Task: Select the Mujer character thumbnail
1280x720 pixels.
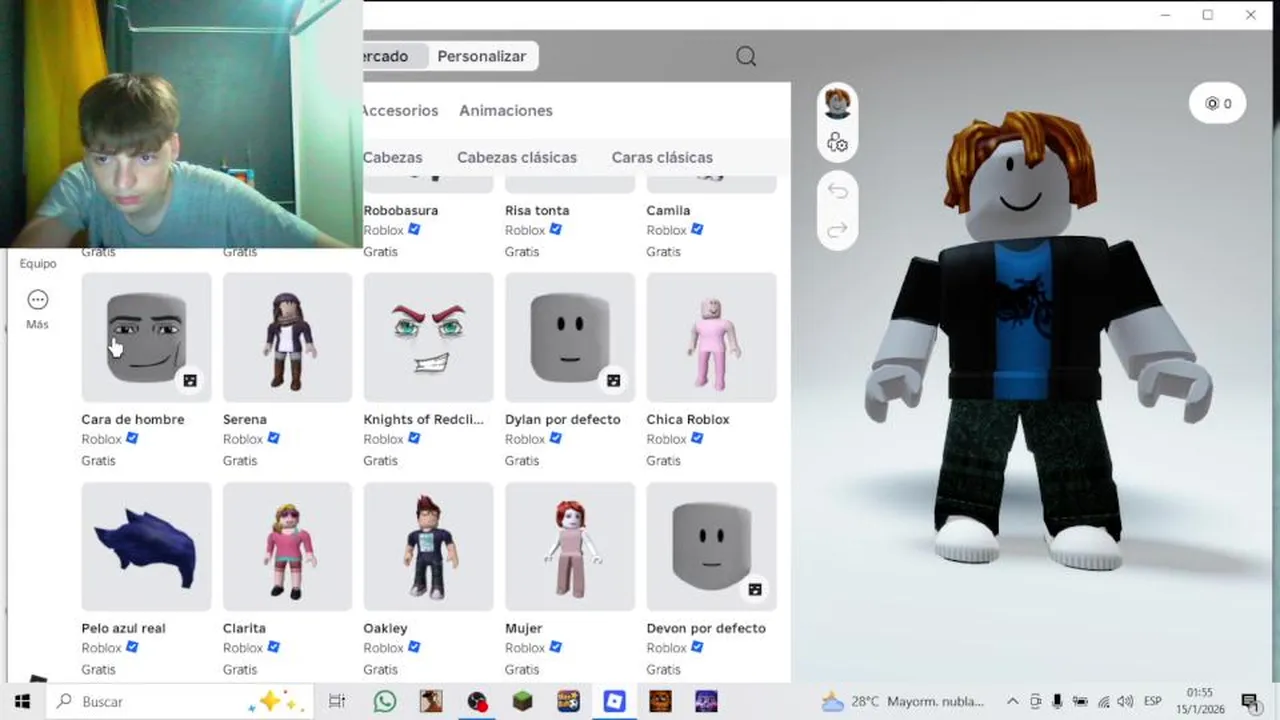Action: (x=570, y=546)
